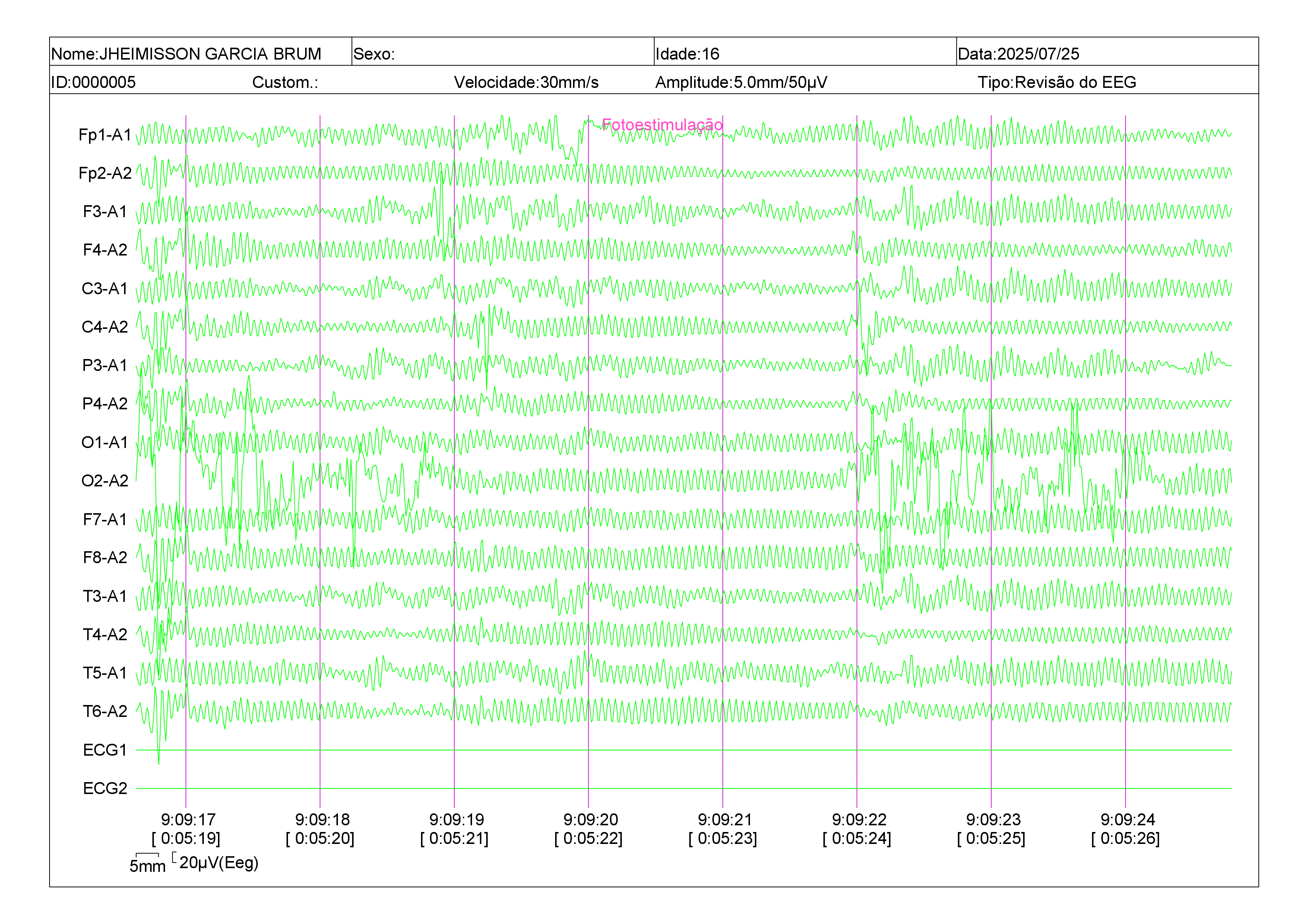Select the T3-A1 channel label

click(x=105, y=596)
